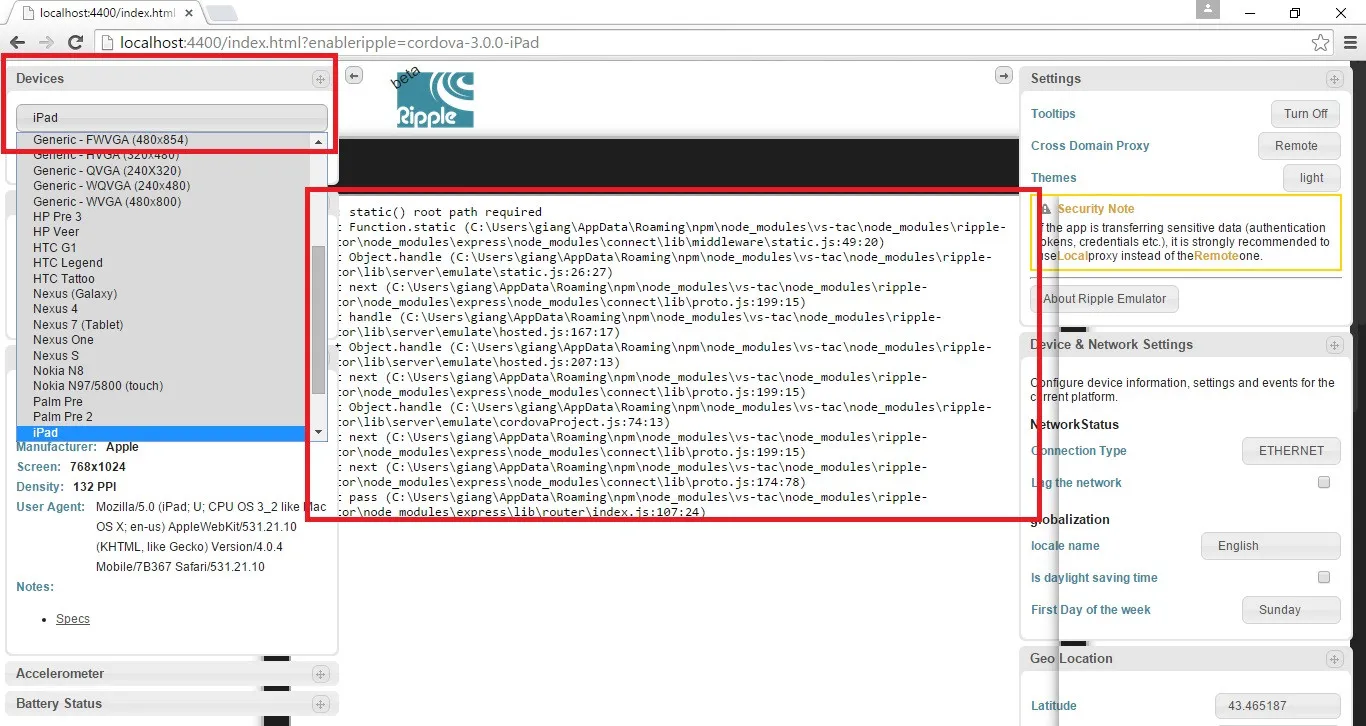Expand the Accelerometer panel
The width and height of the screenshot is (1366, 726).
click(172, 674)
